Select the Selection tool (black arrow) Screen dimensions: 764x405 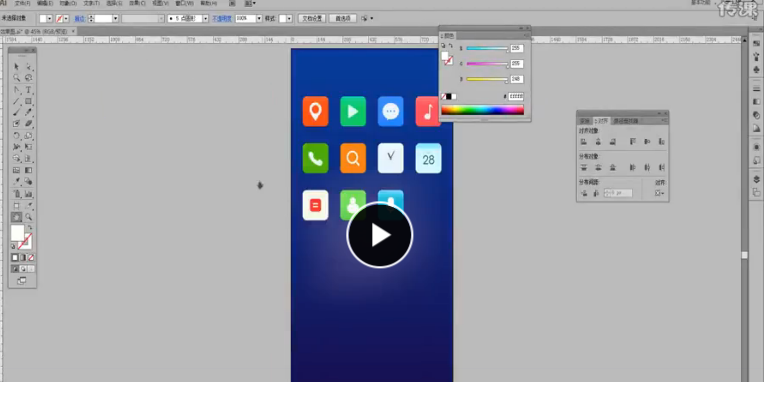(x=17, y=66)
